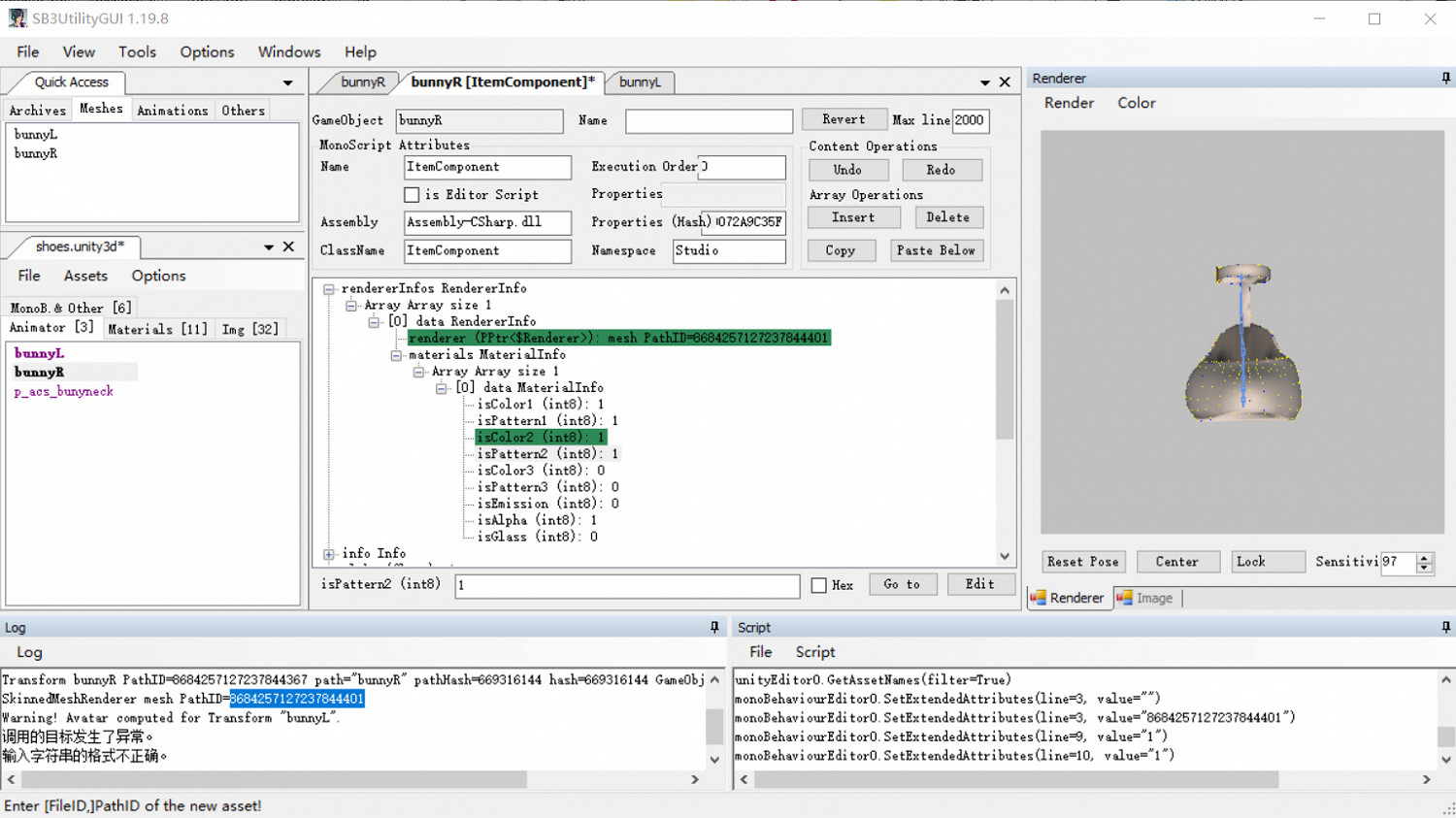Click the SB3UtilityGUI app icon
Viewport: 1456px width, 818px height.
[17, 18]
